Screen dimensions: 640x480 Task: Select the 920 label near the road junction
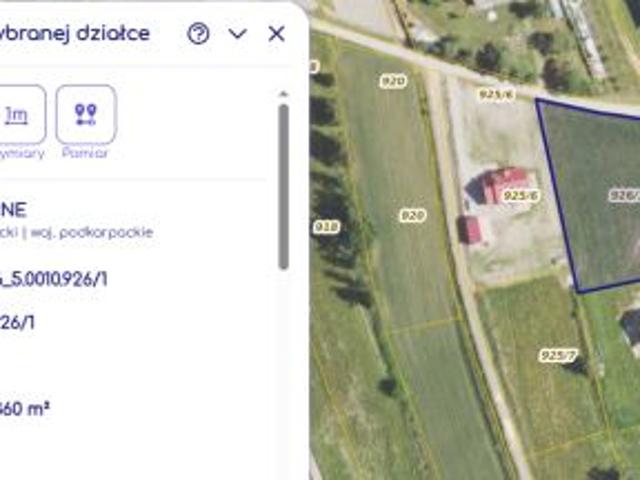(x=393, y=81)
